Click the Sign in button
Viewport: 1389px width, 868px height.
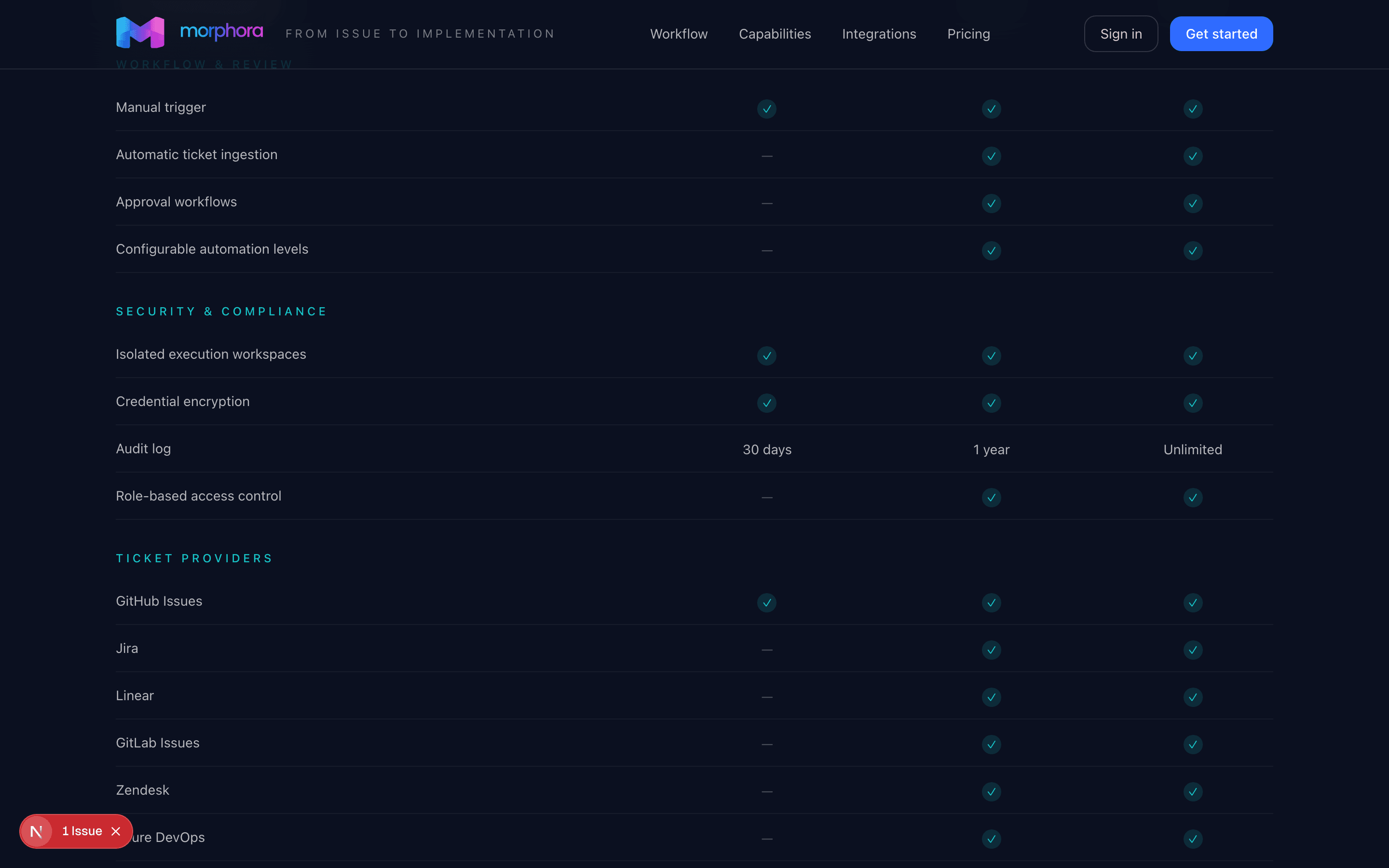pyautogui.click(x=1120, y=33)
